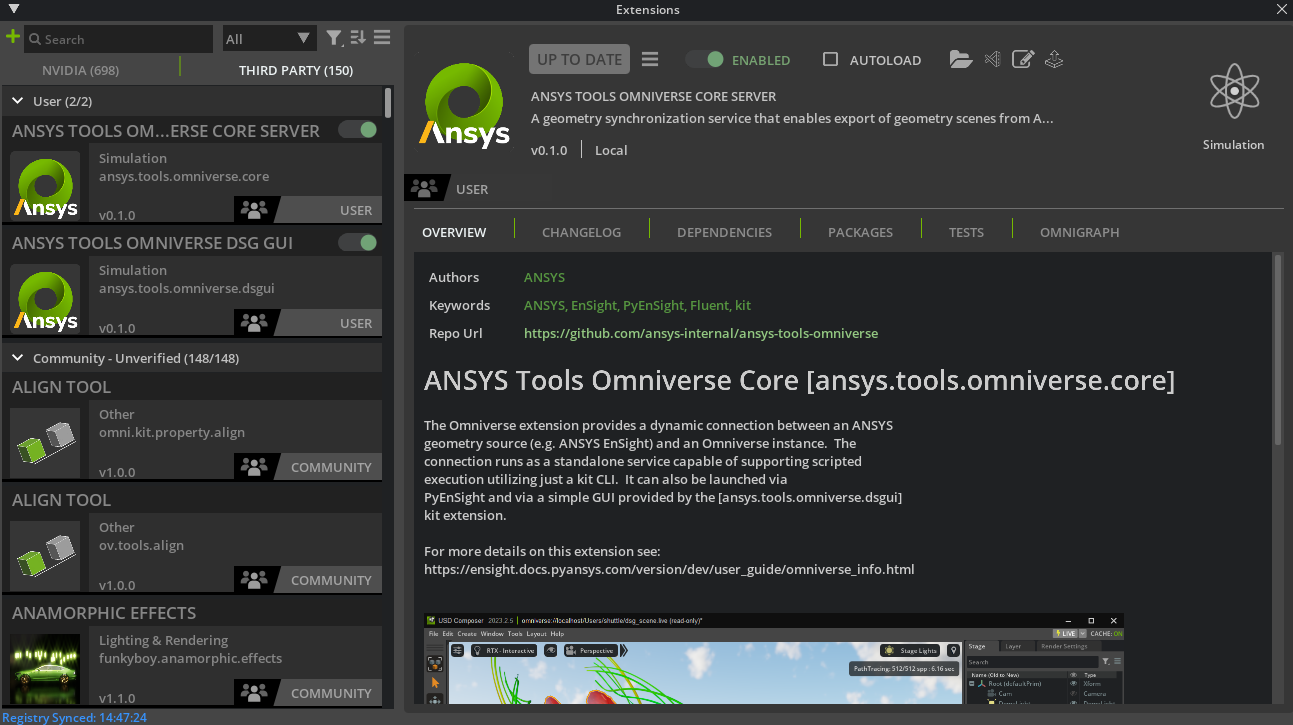Click the overview pane vertical scrollbar
This screenshot has width=1293, height=725.
(1277, 349)
